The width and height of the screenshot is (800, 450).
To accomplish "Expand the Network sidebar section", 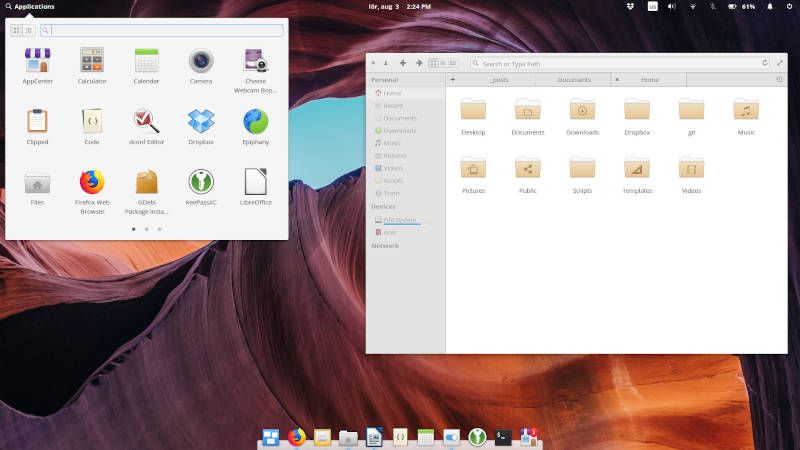I will pyautogui.click(x=385, y=246).
